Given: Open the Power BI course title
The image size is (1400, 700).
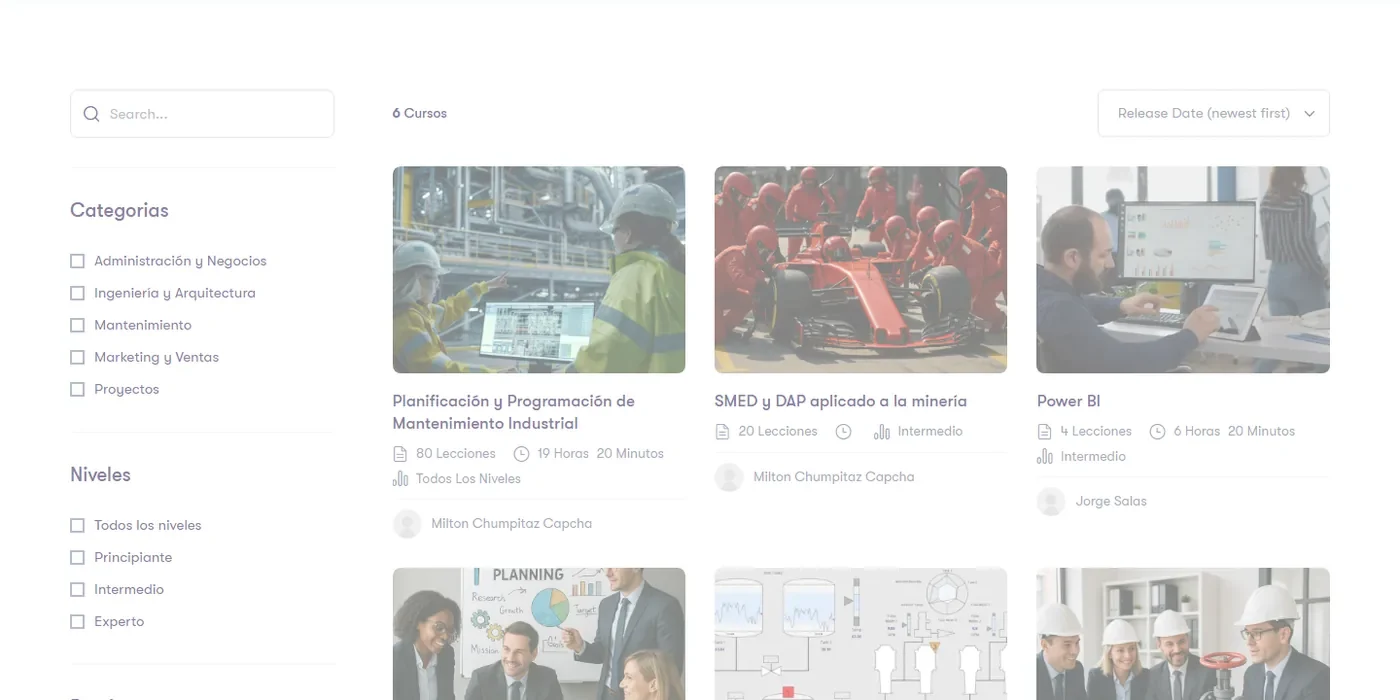Looking at the screenshot, I should click(1069, 401).
